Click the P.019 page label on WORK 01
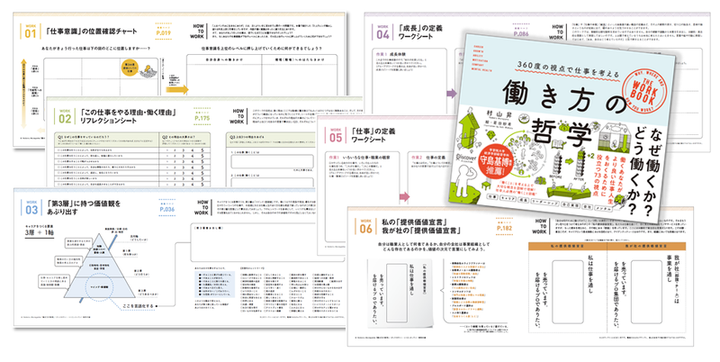 (163, 33)
